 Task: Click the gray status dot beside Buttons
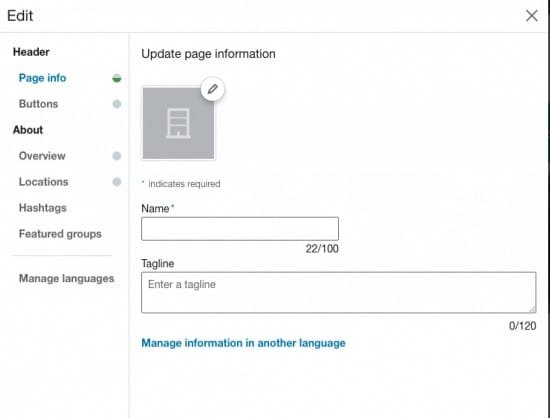117,104
